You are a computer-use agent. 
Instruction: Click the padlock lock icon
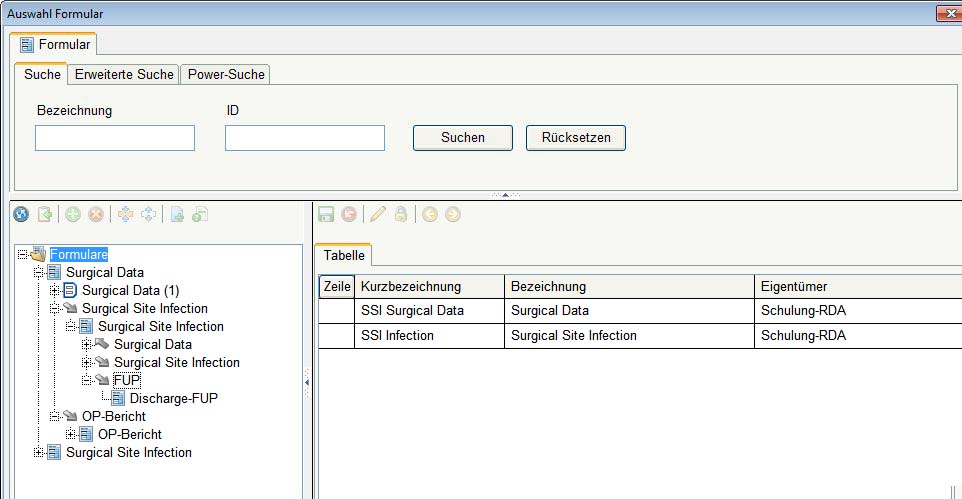401,214
